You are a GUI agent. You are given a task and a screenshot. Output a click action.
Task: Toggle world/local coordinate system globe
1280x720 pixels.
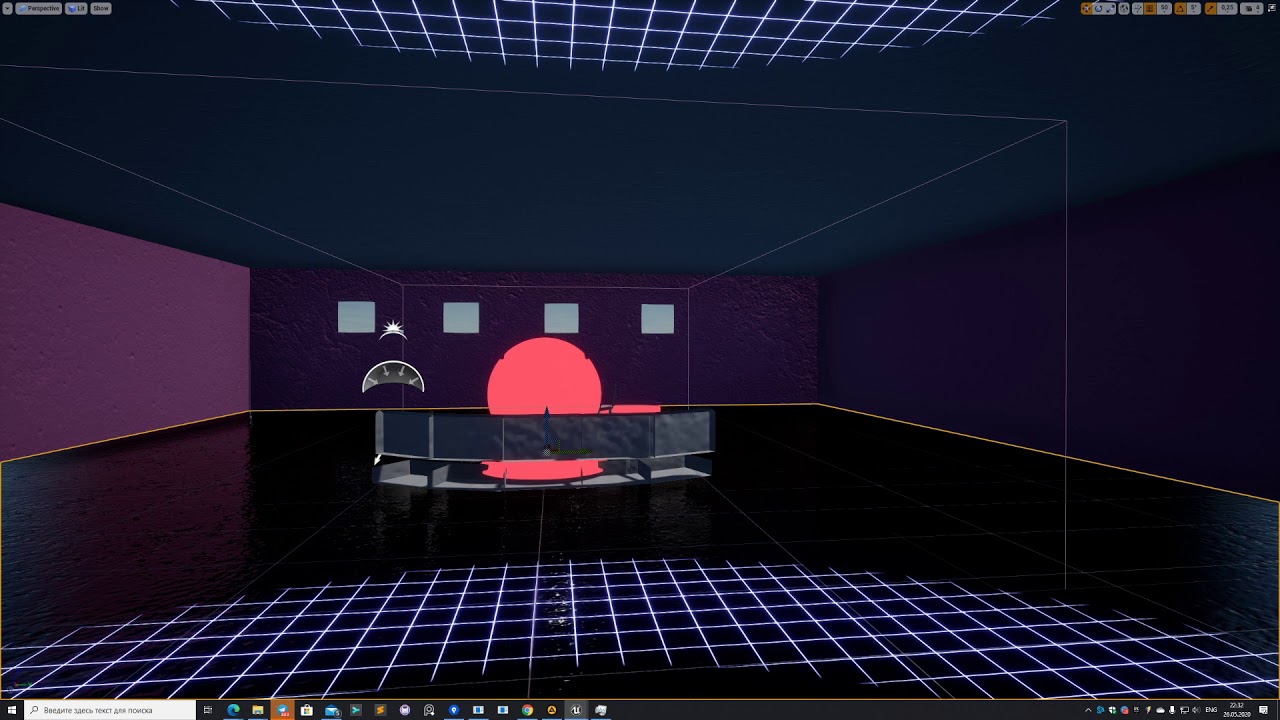1125,8
